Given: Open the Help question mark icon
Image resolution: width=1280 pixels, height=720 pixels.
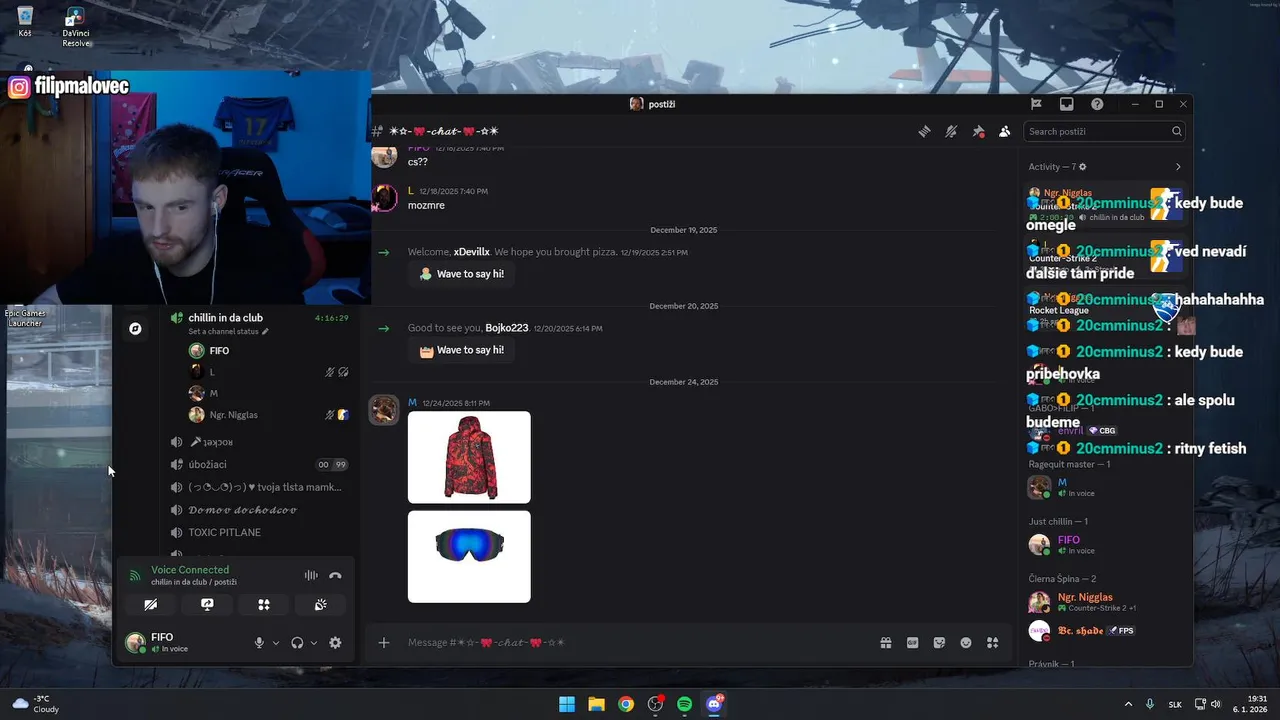Looking at the screenshot, I should [1097, 104].
